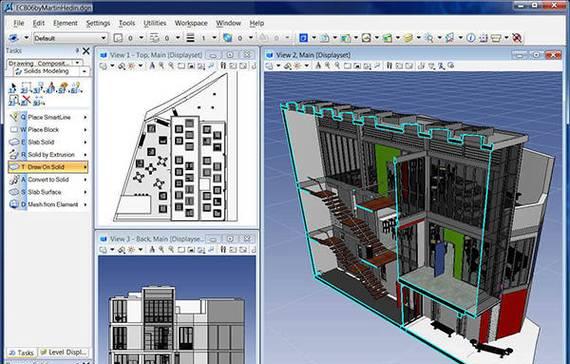
Task: Click the red X Delete Element tool
Action: pyautogui.click(x=26, y=100)
